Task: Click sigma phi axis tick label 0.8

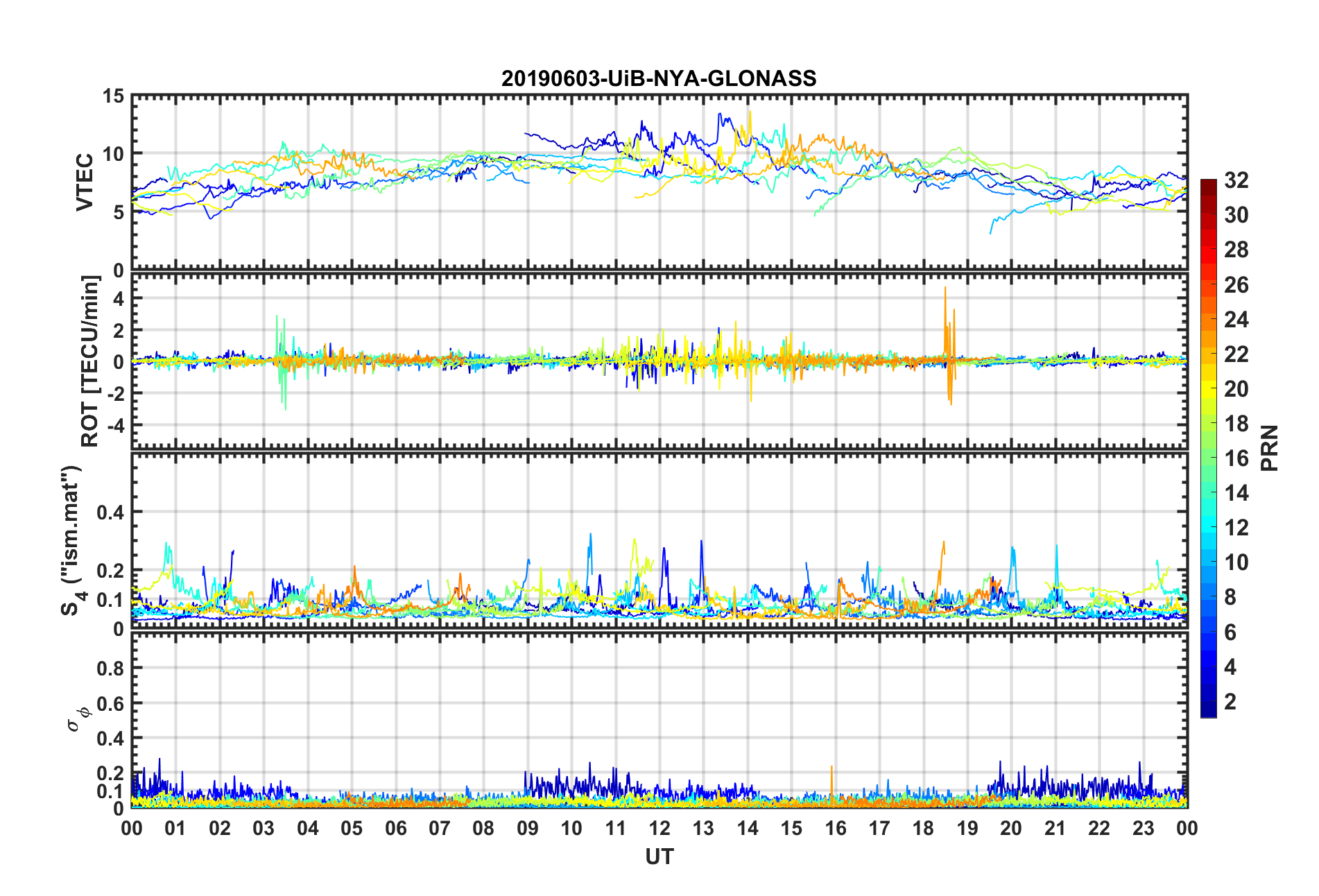Action: pos(110,669)
